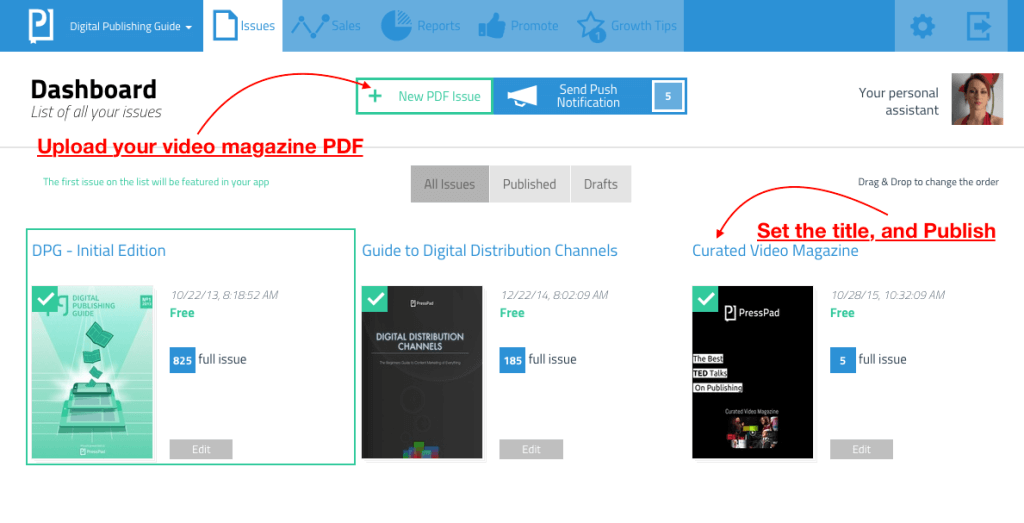Open Curated Video Magazine title link
The width and height of the screenshot is (1024, 523).
775,251
